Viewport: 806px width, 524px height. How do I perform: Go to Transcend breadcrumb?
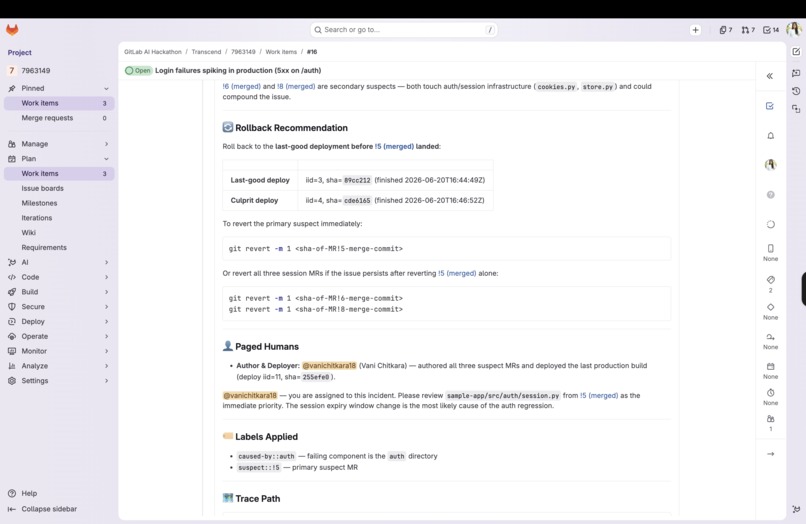tap(206, 52)
